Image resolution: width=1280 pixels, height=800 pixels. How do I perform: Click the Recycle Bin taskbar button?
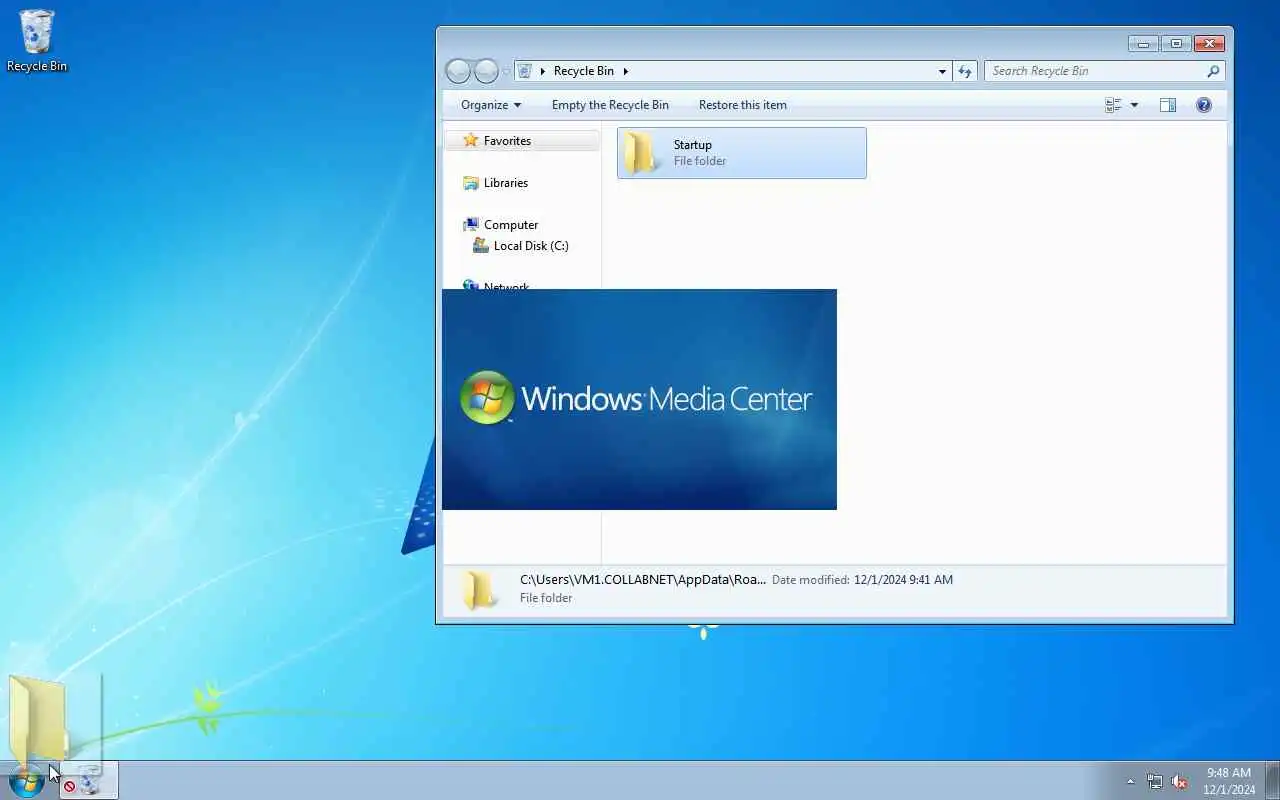[89, 780]
